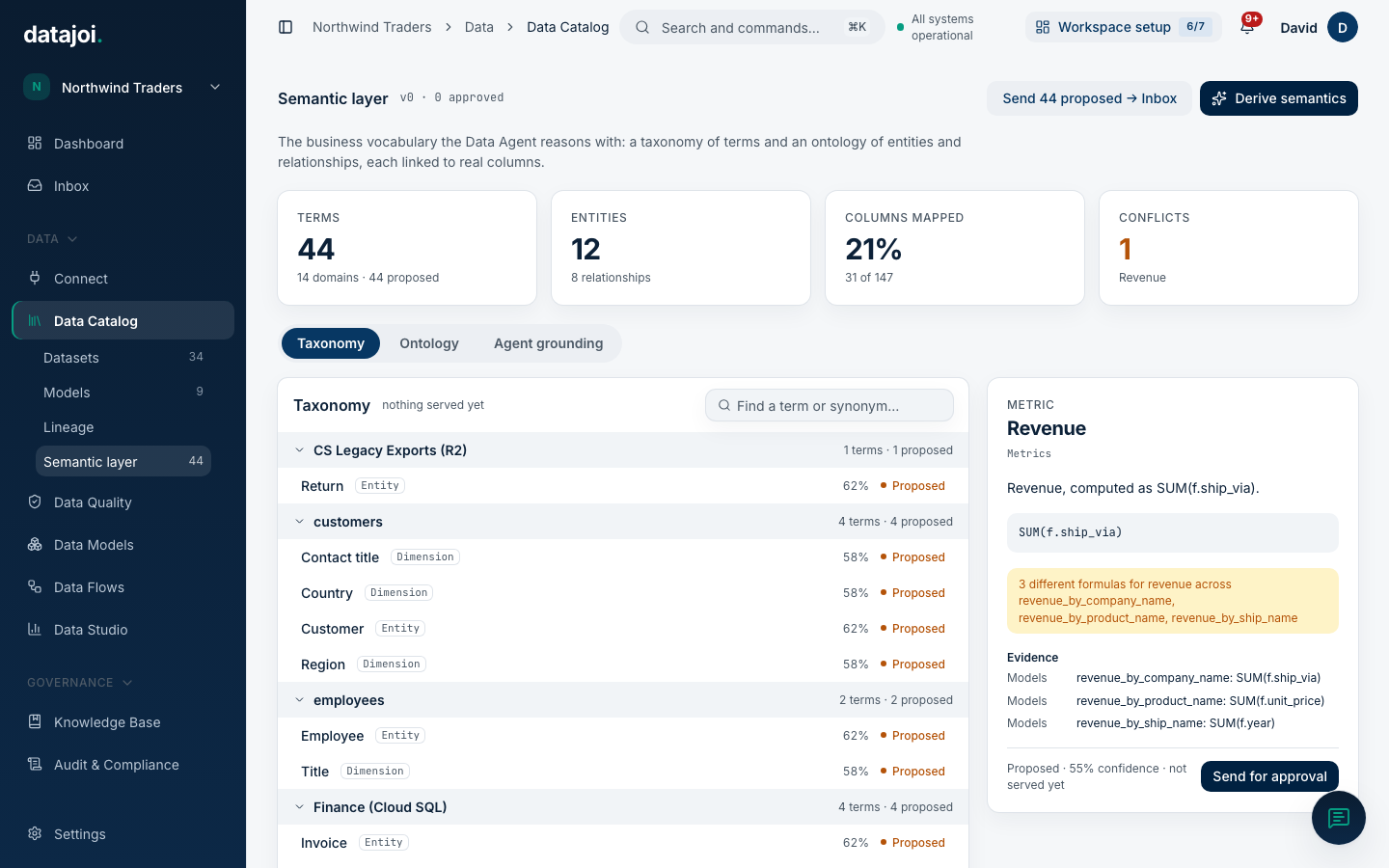Click the Dashboard grid icon
This screenshot has width=1389, height=868.
point(35,143)
